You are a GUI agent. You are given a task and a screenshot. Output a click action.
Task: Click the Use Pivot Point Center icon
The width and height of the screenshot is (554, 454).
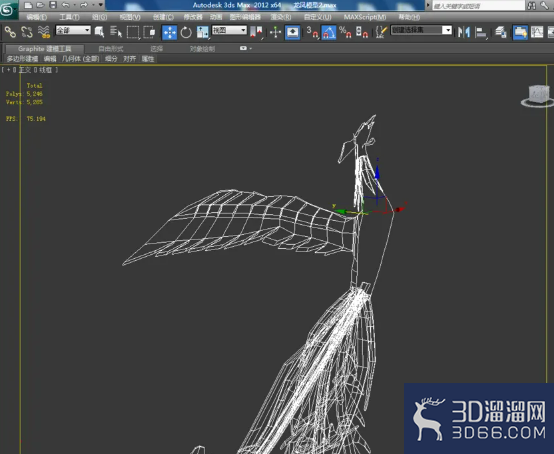click(256, 32)
